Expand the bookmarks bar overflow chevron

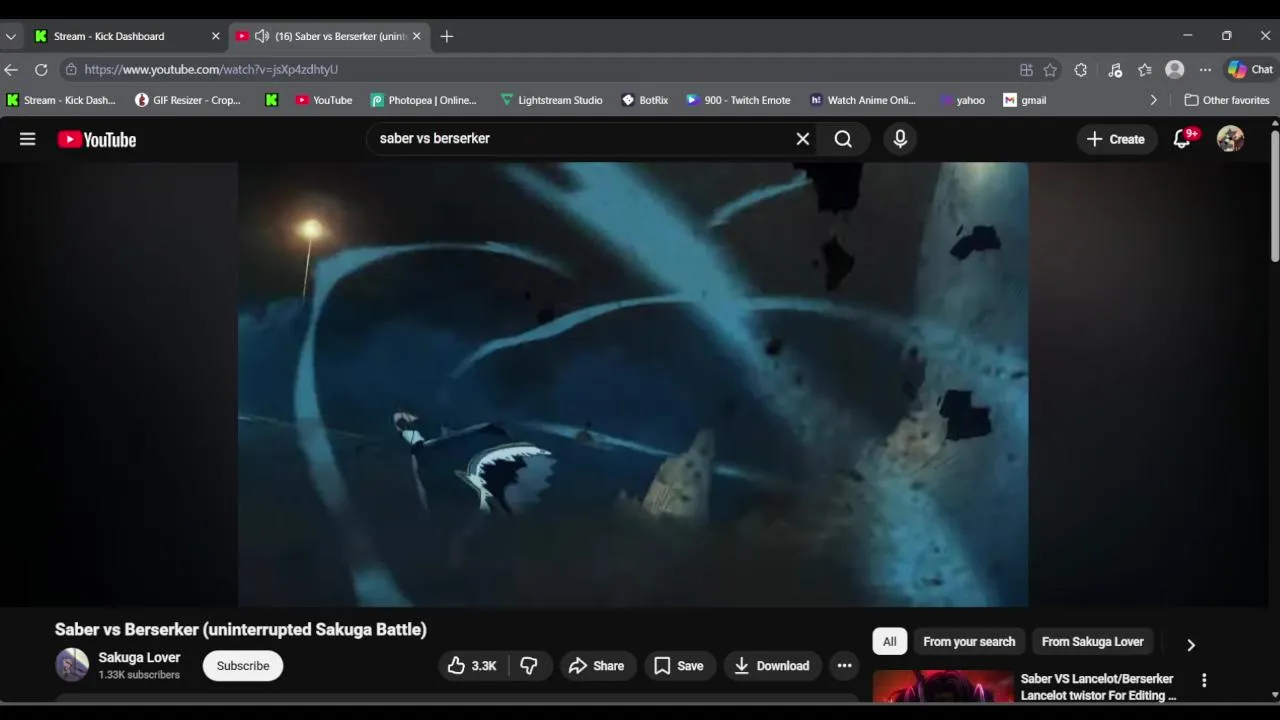coord(1153,100)
